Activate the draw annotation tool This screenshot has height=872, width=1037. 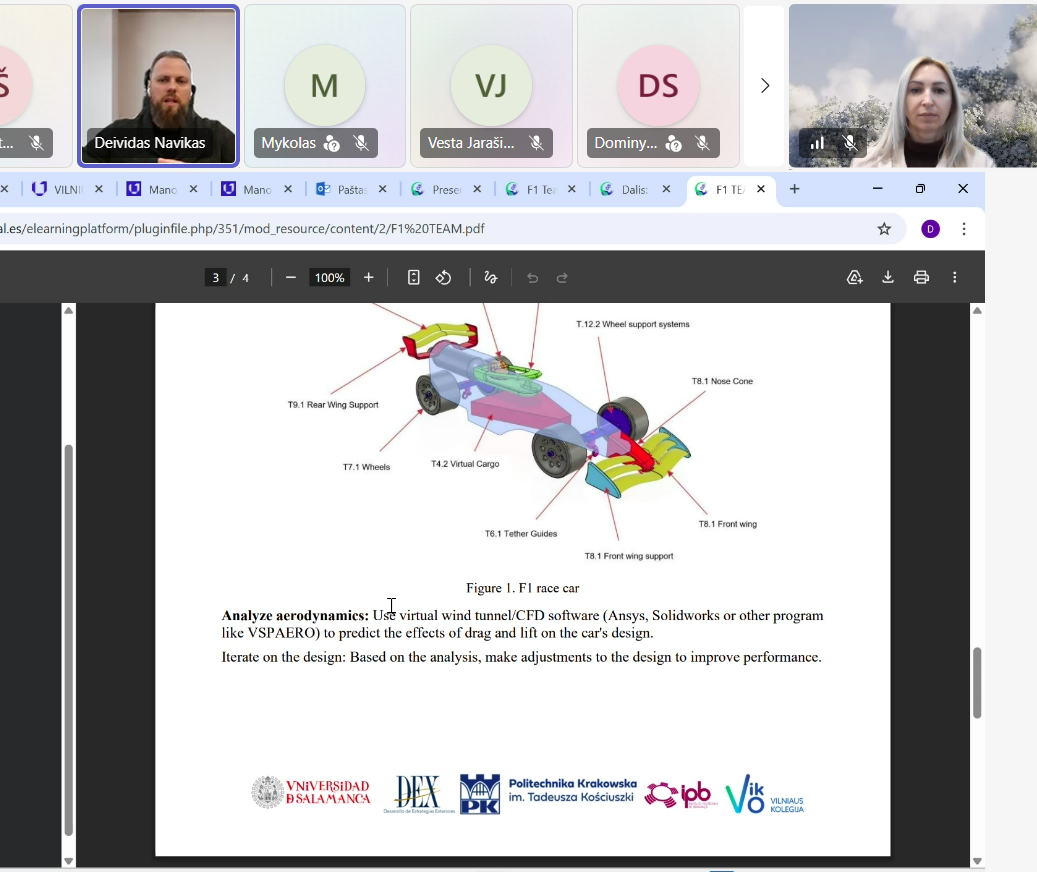[490, 278]
